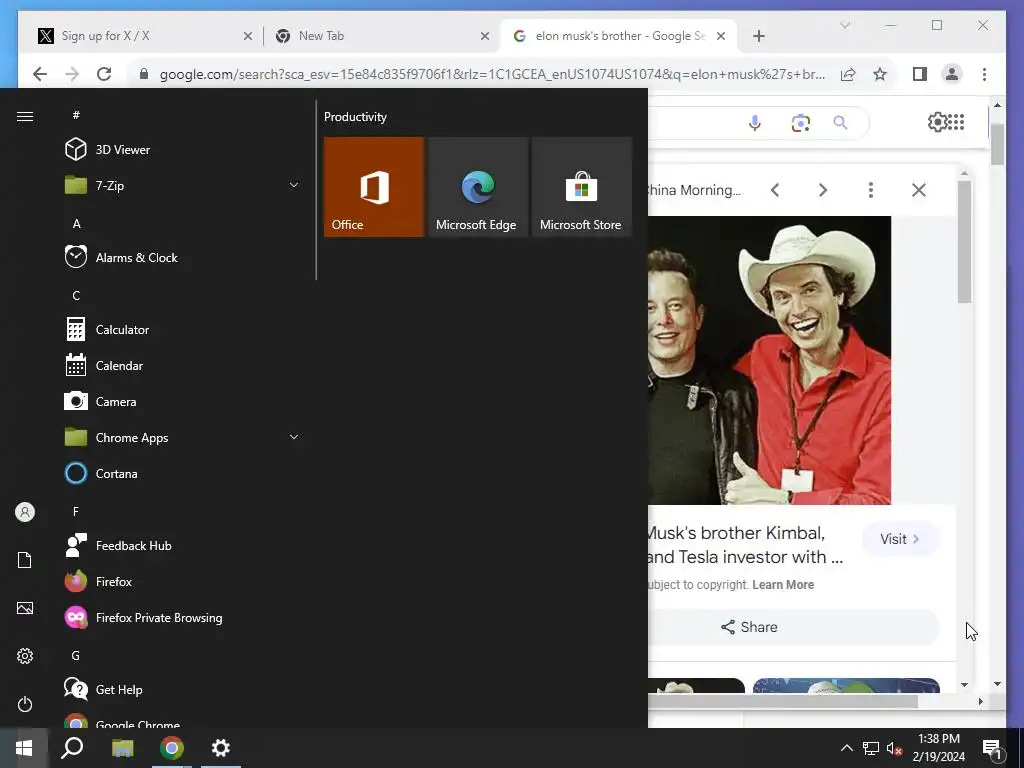The width and height of the screenshot is (1024, 768).
Task: Click the Chrome address bar
Action: point(492,74)
